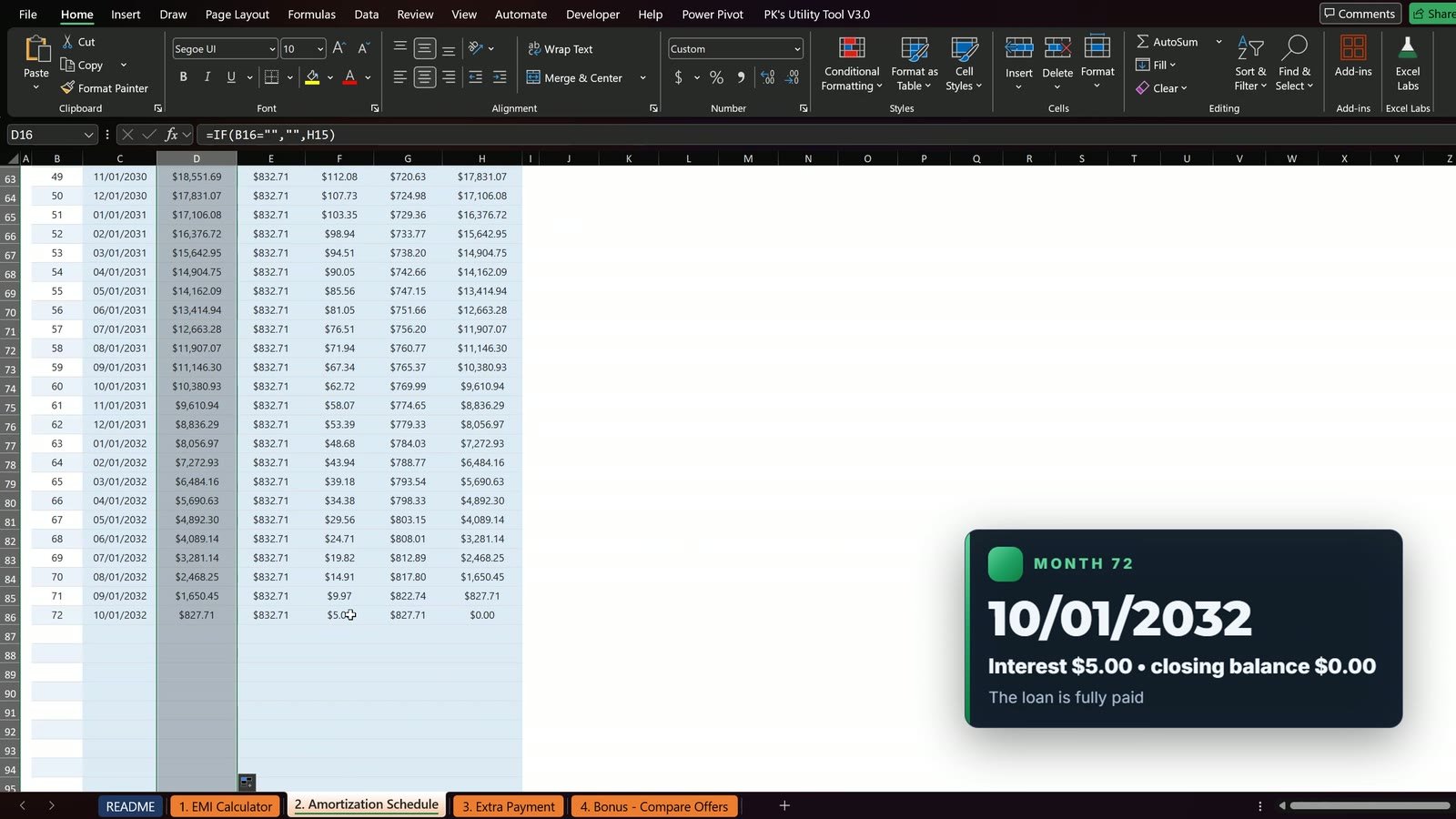1456x819 pixels.
Task: Open the font size dropdown
Action: (x=319, y=49)
